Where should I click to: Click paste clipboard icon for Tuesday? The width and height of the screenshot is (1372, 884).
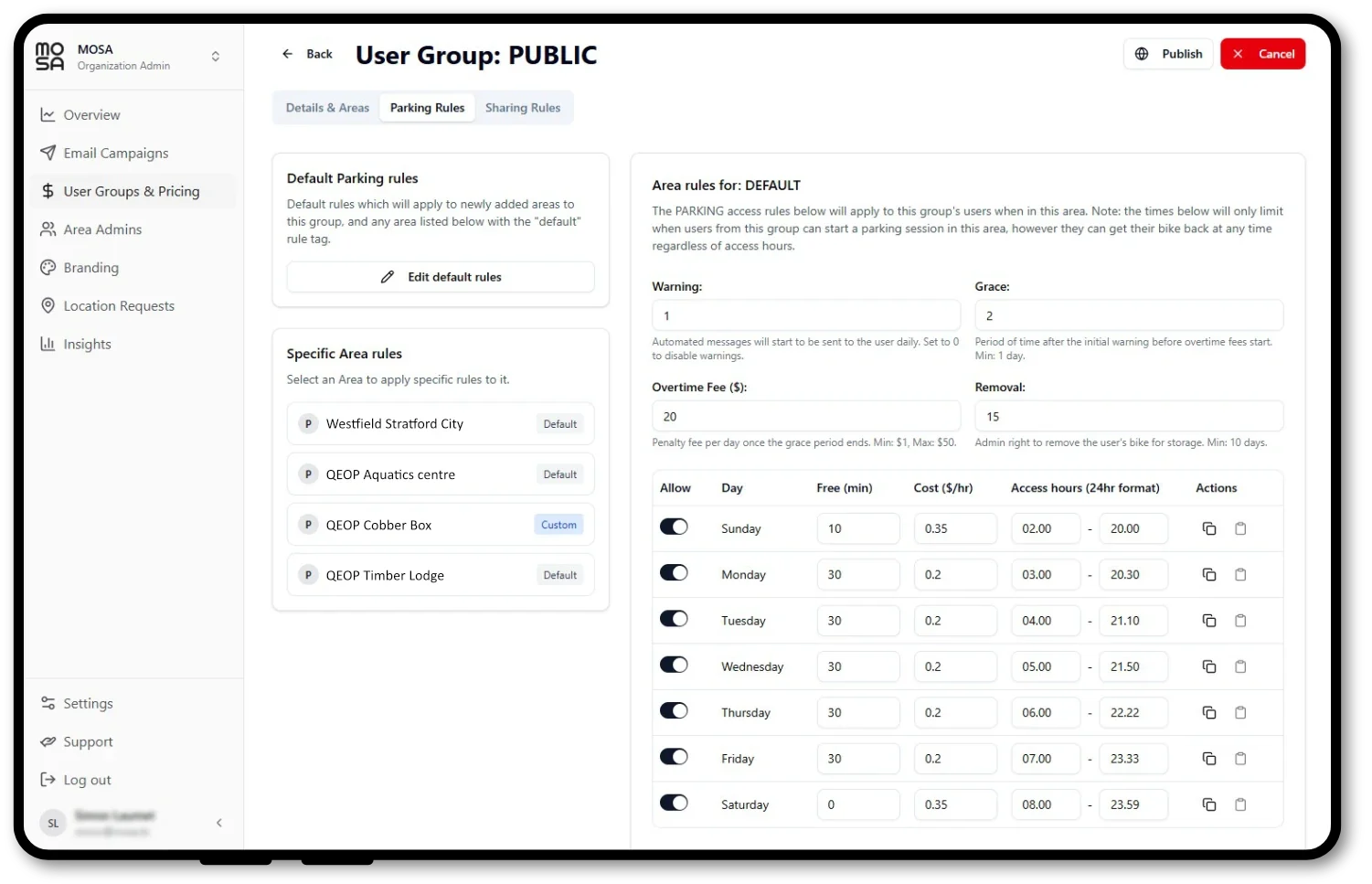pyautogui.click(x=1240, y=621)
